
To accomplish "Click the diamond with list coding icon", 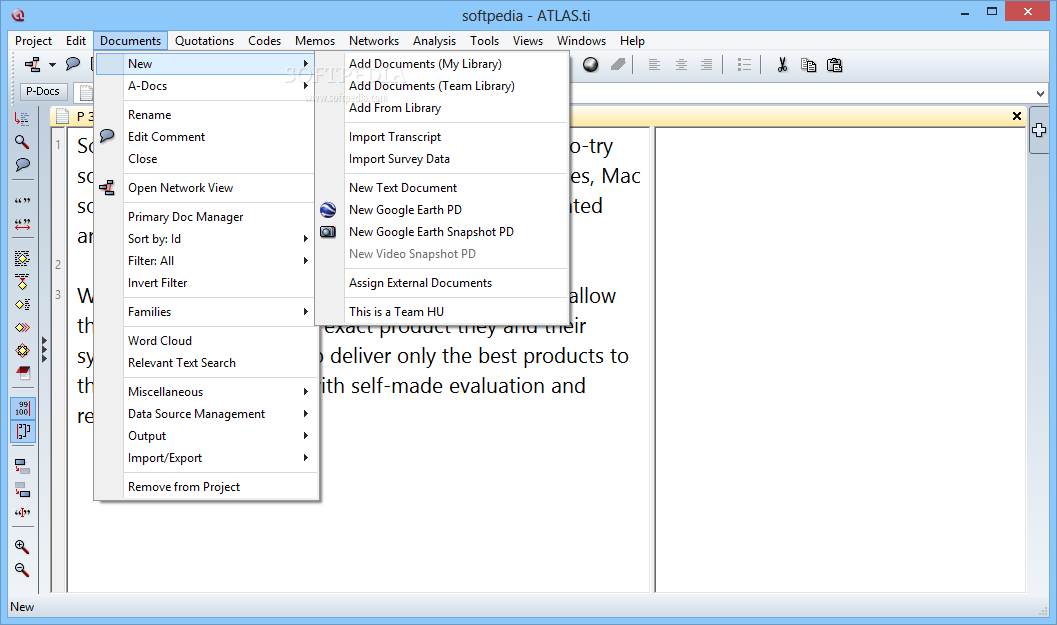I will pyautogui.click(x=22, y=305).
